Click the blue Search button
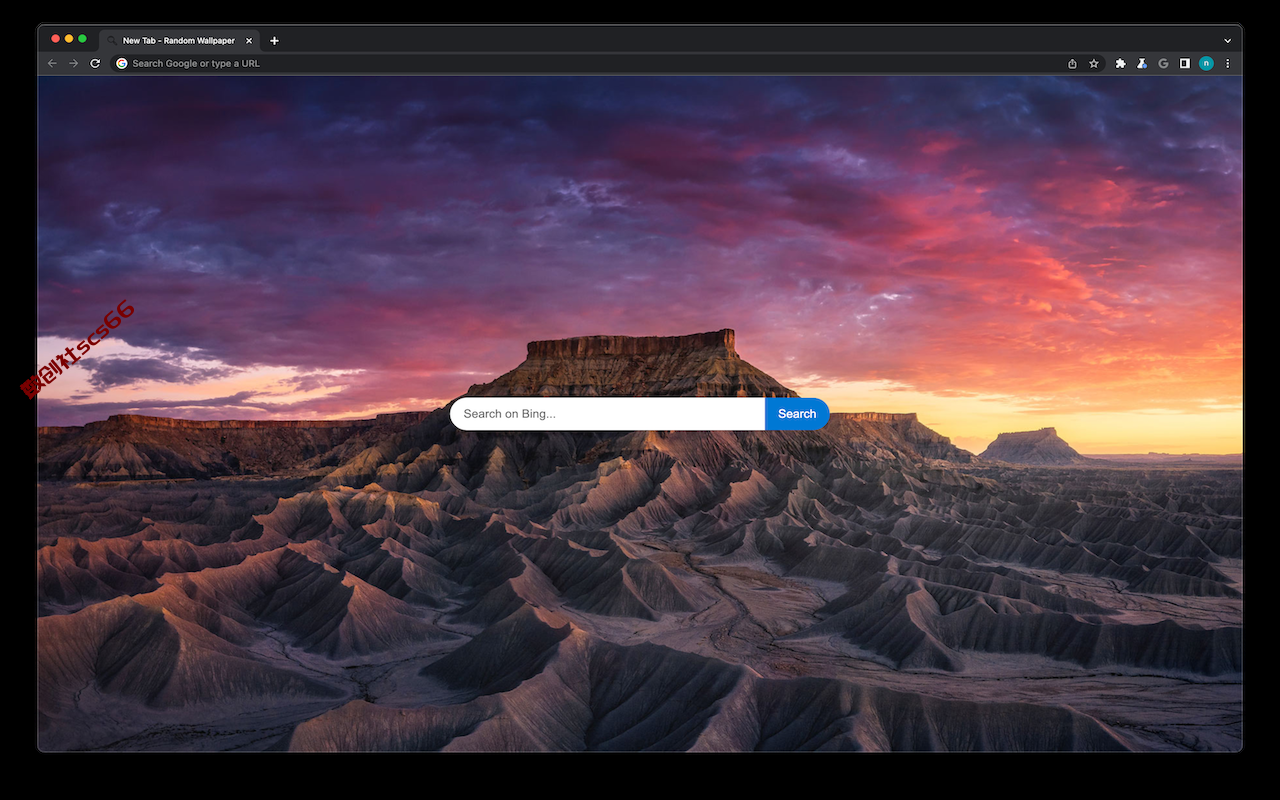The width and height of the screenshot is (1280, 800). point(797,414)
